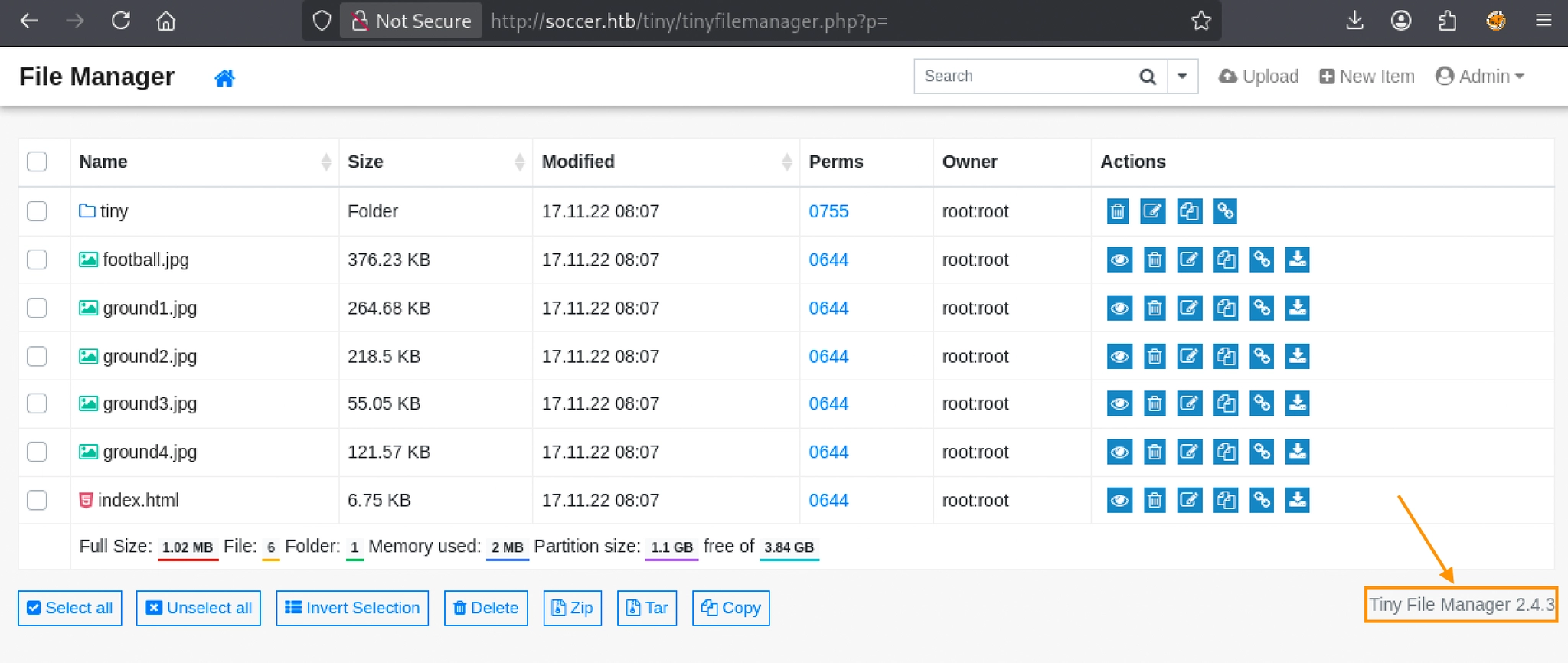Click the bottom Delete button
The height and width of the screenshot is (663, 1568).
[x=486, y=608]
